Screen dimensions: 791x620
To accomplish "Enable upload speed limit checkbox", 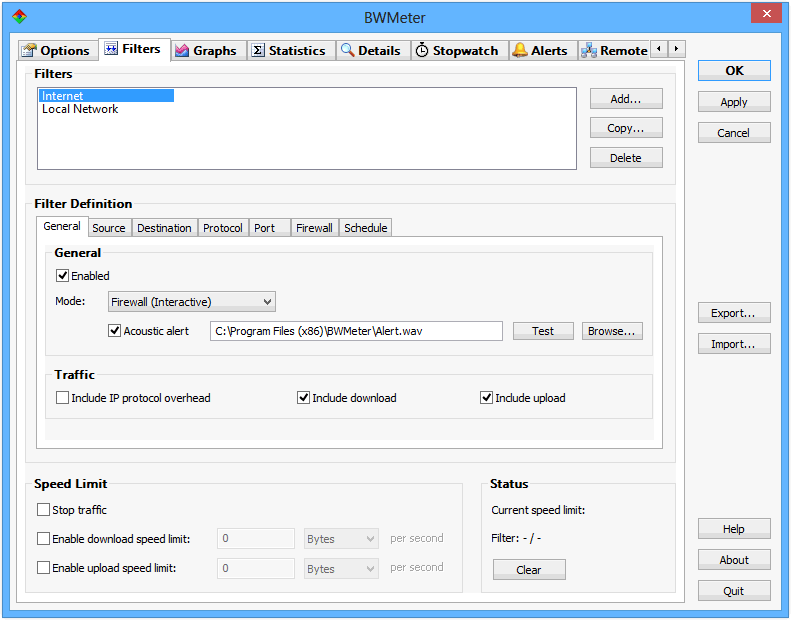I will pyautogui.click(x=43, y=568).
